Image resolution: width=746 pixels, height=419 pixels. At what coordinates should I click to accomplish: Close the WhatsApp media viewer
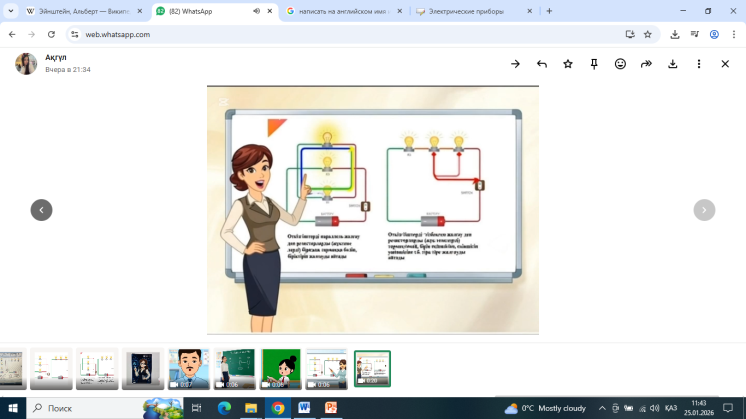click(x=725, y=64)
